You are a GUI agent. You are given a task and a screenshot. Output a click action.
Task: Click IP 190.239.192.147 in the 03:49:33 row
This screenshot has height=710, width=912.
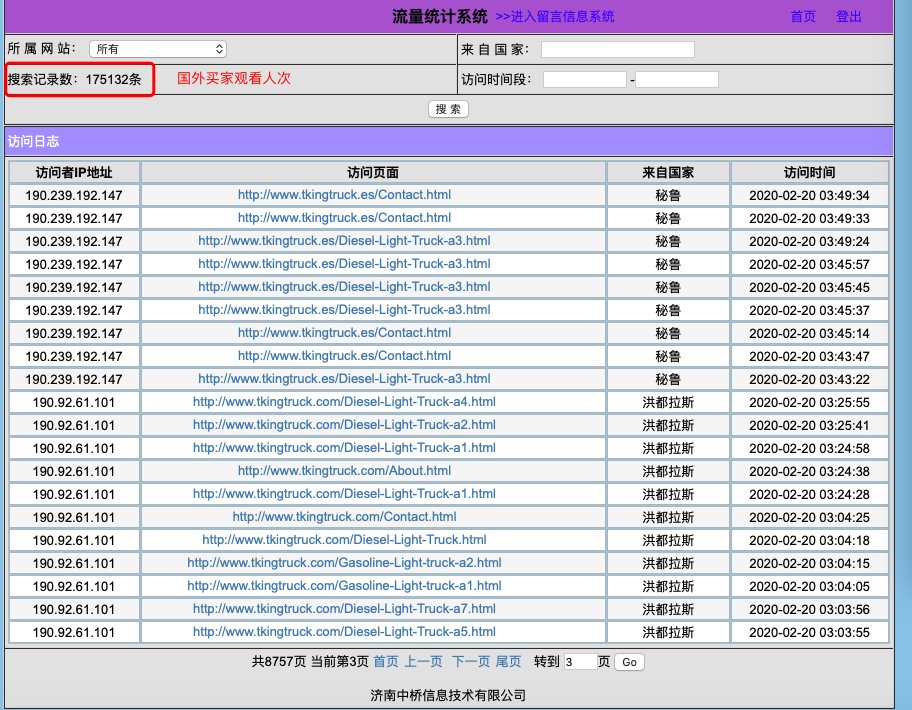click(74, 219)
